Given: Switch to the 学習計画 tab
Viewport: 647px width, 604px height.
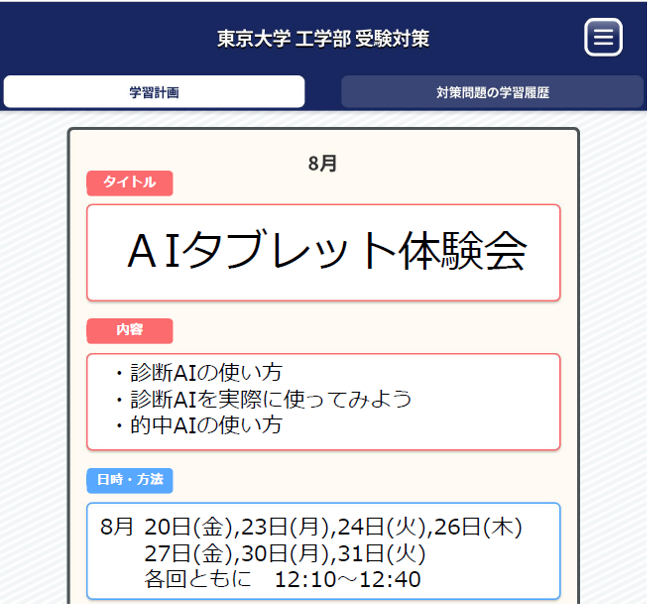Looking at the screenshot, I should click(x=154, y=92).
